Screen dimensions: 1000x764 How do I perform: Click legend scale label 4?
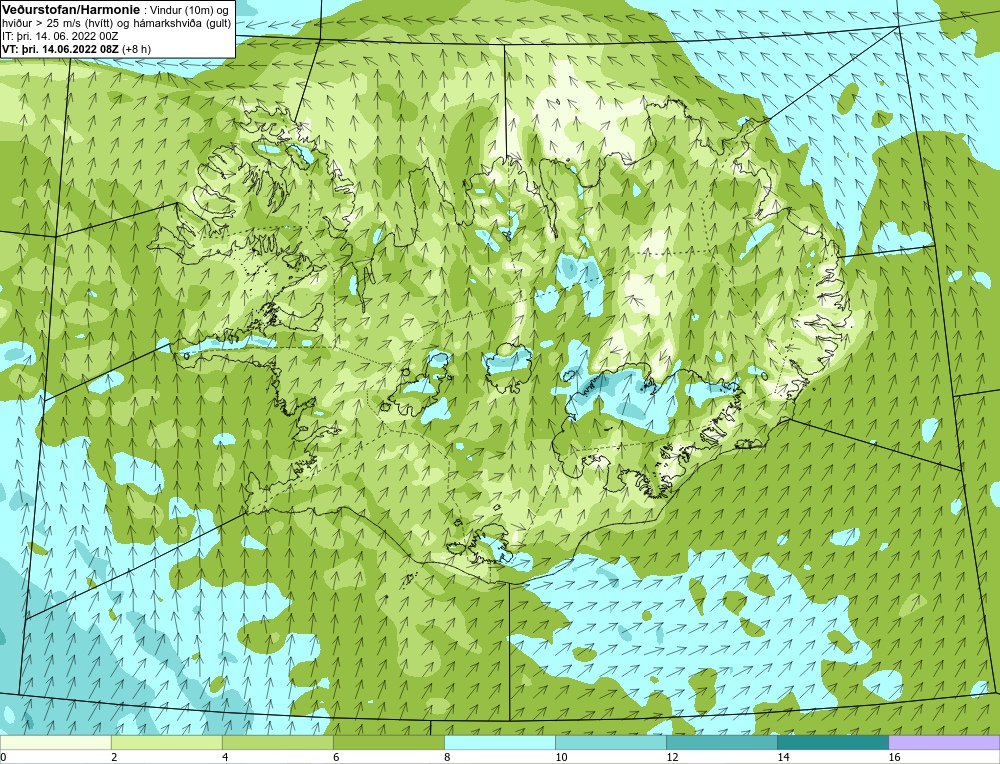point(225,757)
